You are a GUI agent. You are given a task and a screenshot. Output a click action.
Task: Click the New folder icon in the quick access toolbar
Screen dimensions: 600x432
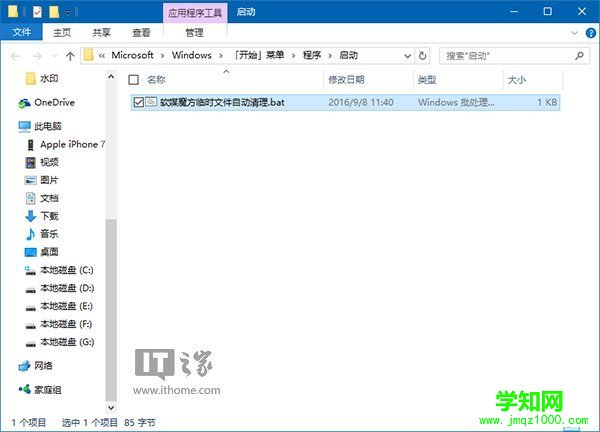[x=54, y=12]
